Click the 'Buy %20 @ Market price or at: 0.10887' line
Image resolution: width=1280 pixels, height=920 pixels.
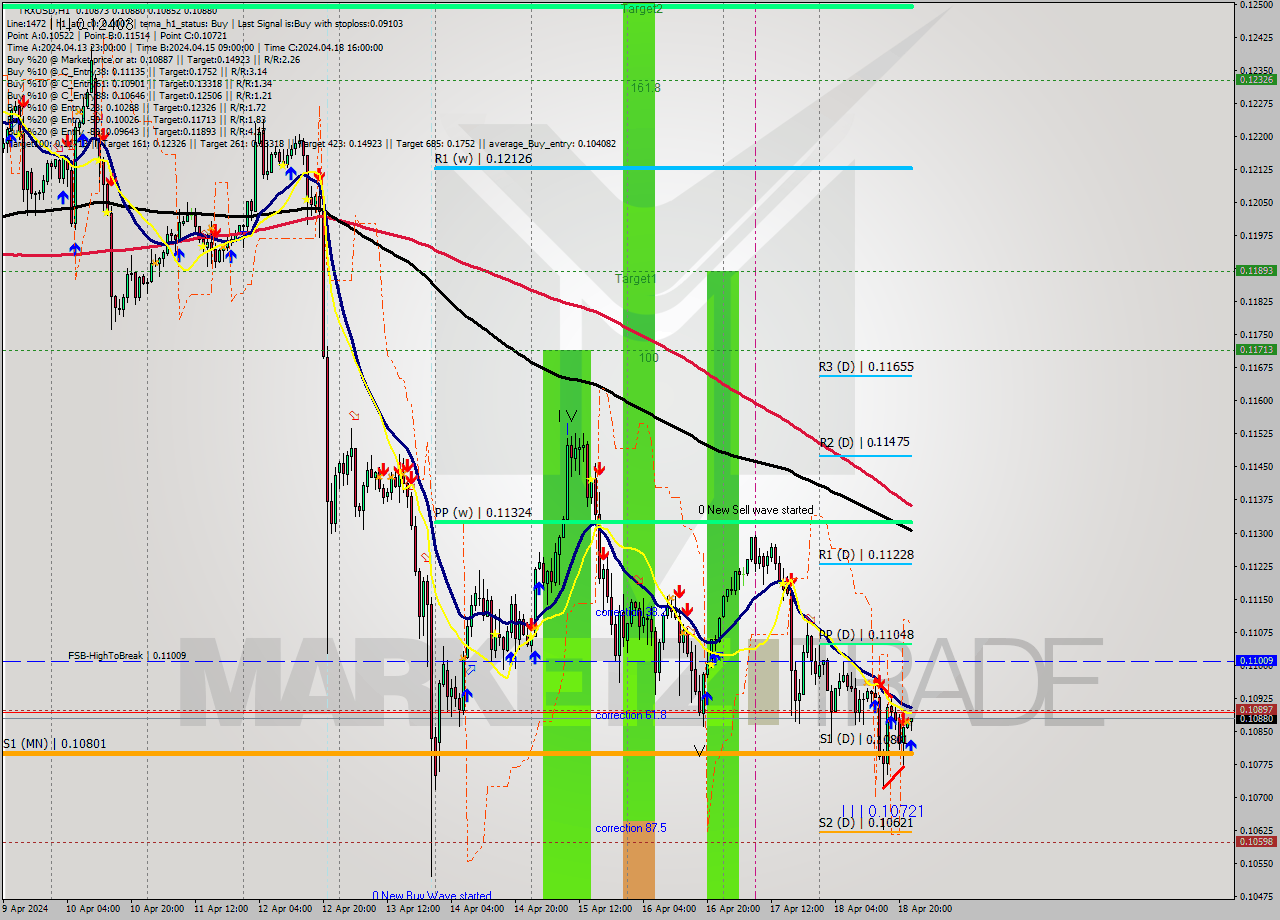(x=88, y=59)
